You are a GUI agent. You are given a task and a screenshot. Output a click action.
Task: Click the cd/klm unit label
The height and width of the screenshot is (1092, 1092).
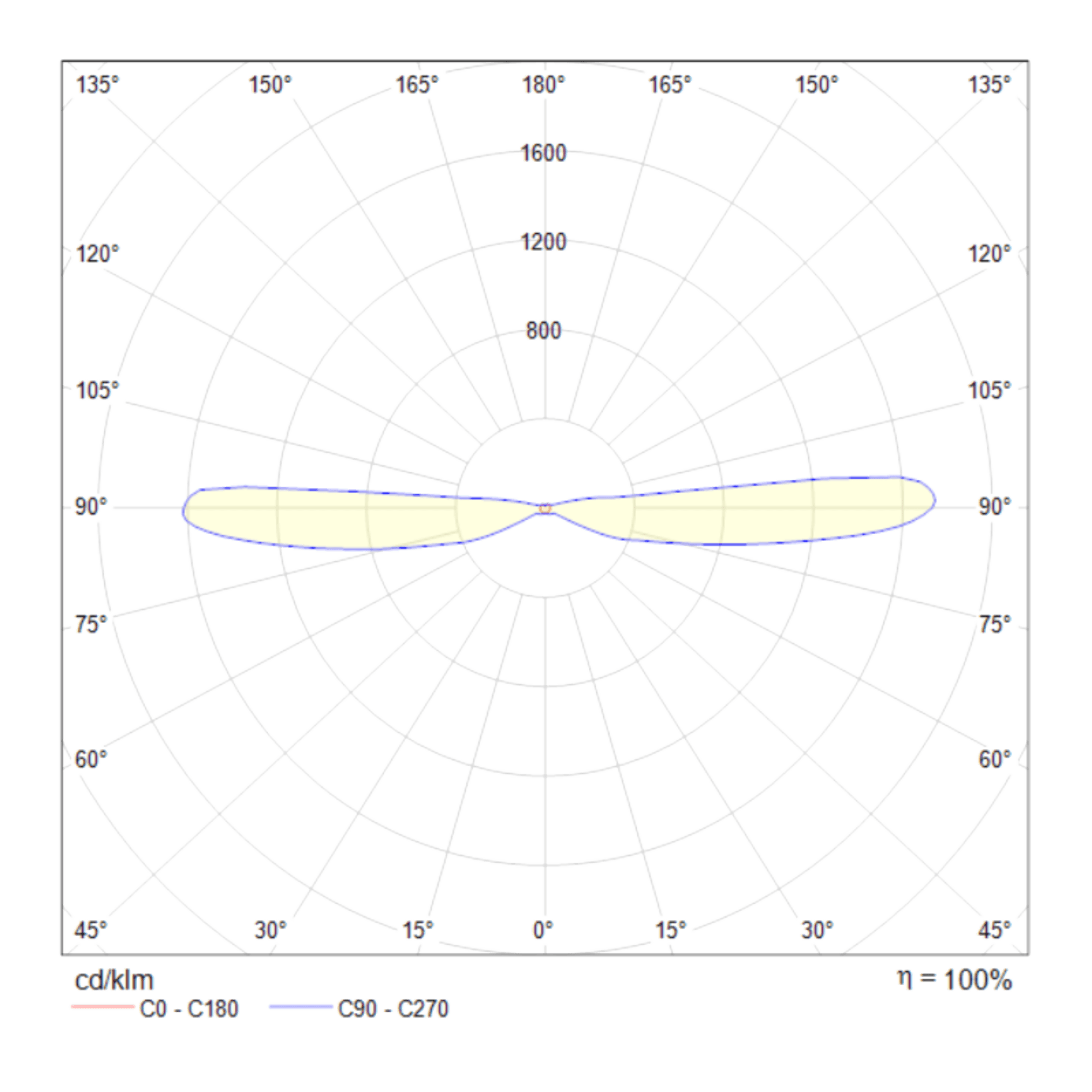(x=114, y=980)
